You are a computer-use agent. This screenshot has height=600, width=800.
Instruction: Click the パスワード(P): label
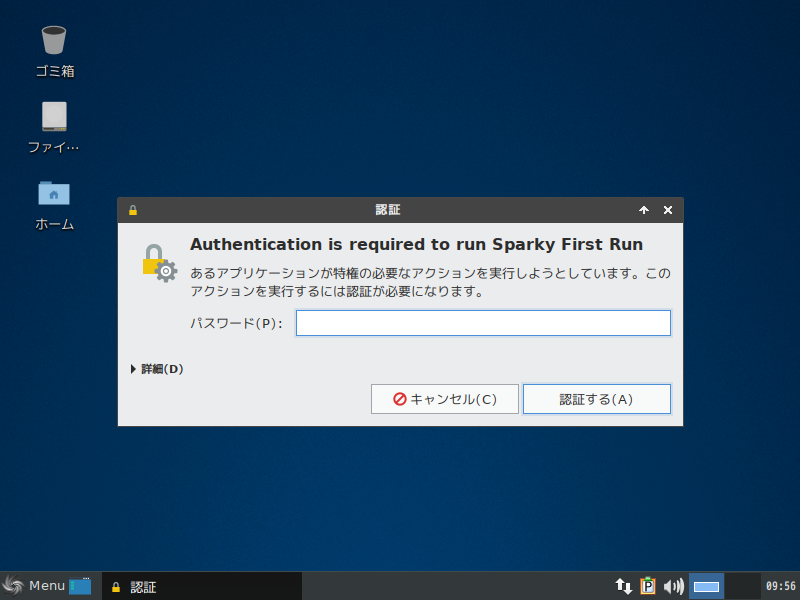pyautogui.click(x=236, y=323)
